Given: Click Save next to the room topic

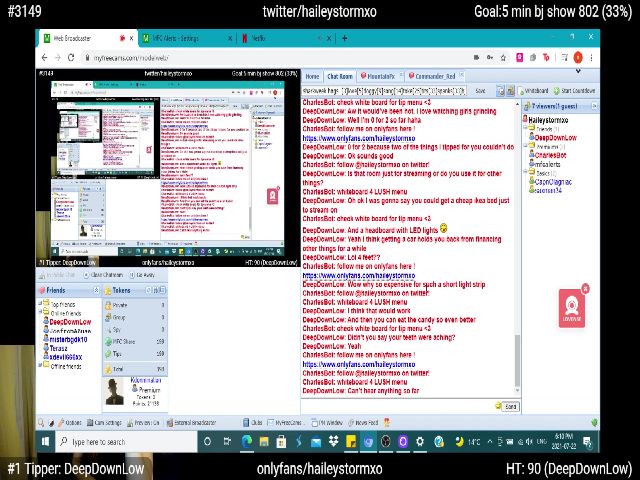Looking at the screenshot, I should pos(481,89).
